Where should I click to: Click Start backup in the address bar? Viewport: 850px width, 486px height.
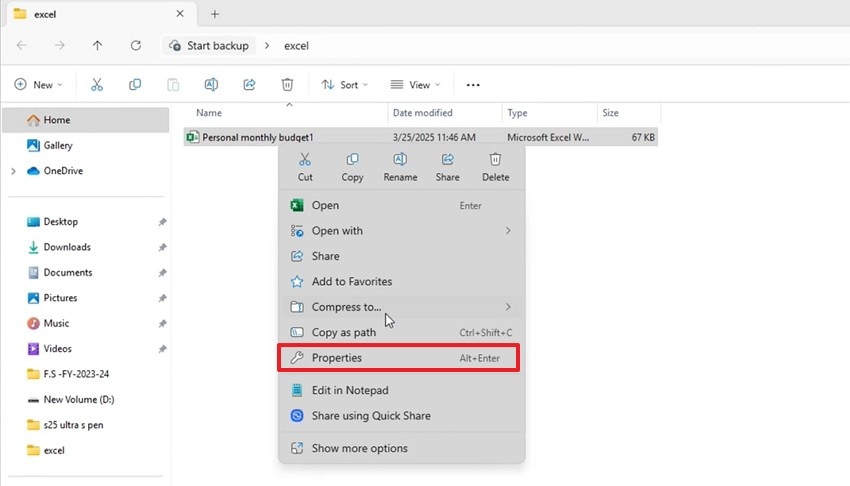(209, 46)
